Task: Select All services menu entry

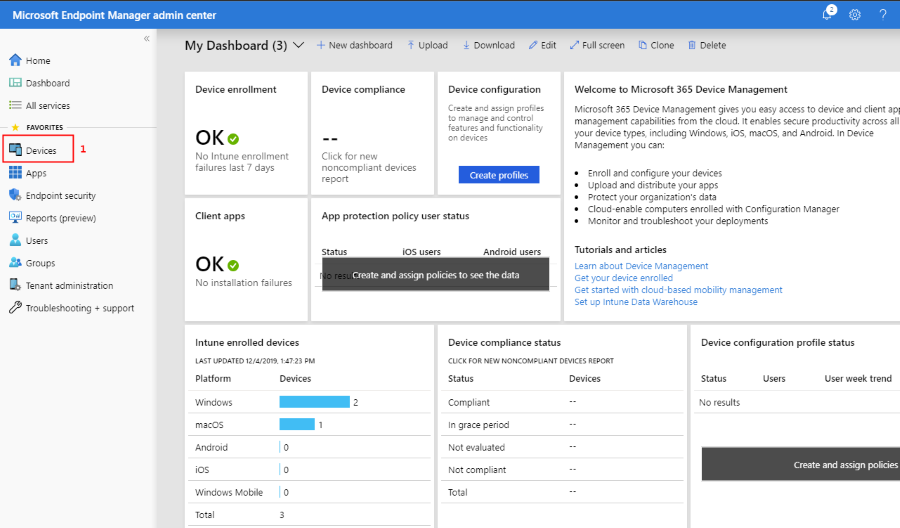Action: coord(48,106)
